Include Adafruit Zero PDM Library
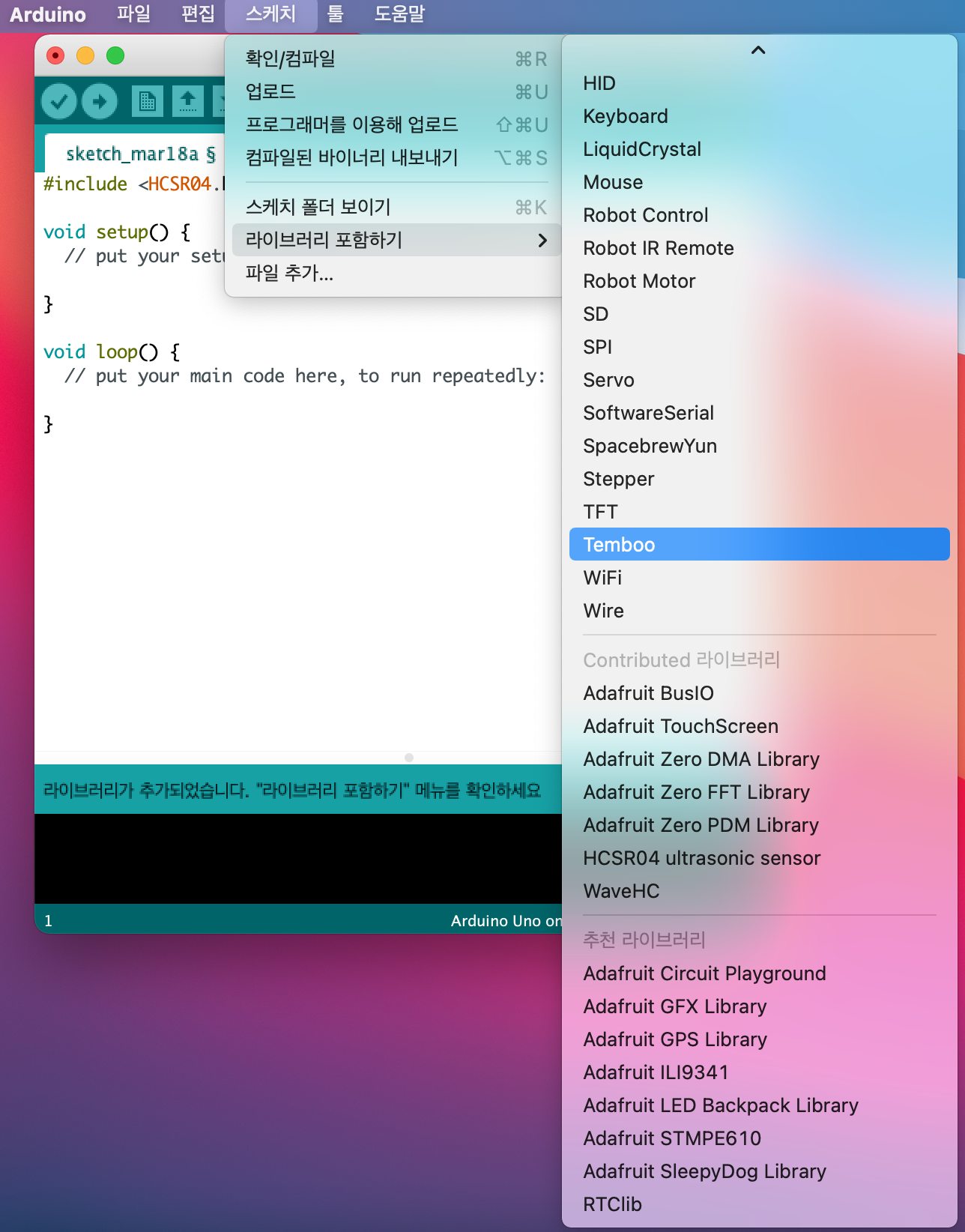965x1232 pixels. (x=760, y=825)
